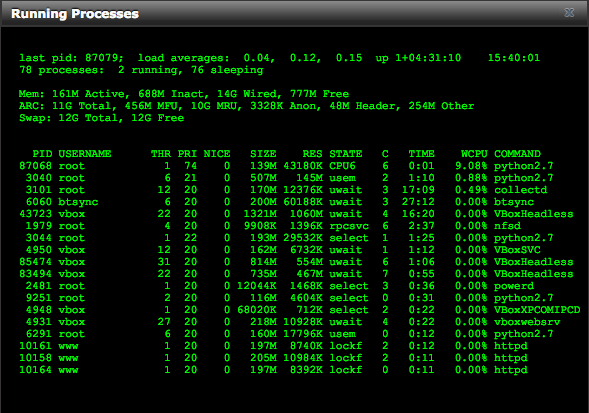Click PID 6291 in the list
589x413 pixels.
(x=39, y=334)
